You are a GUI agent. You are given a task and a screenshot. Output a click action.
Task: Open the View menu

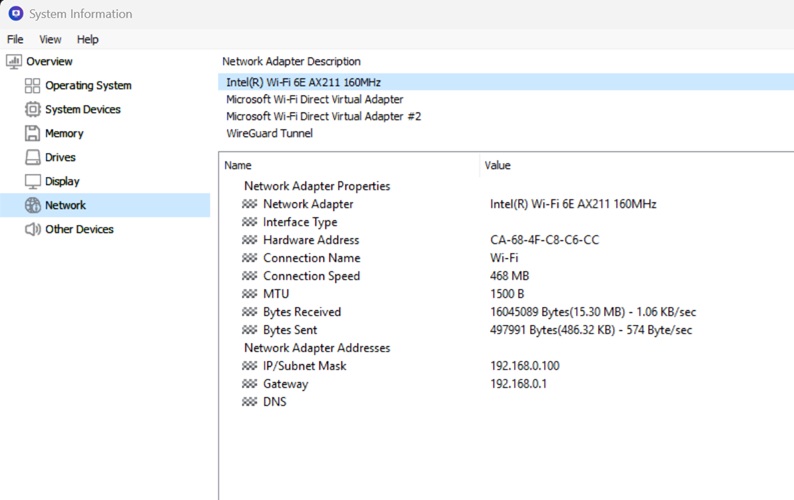point(50,39)
